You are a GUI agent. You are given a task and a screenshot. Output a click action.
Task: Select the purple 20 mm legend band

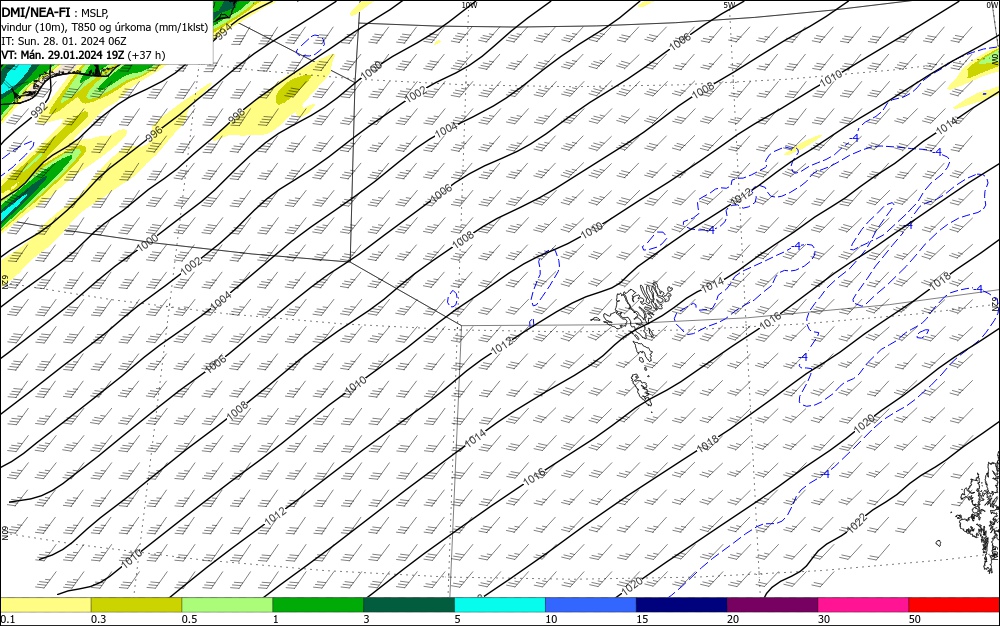[x=772, y=605]
